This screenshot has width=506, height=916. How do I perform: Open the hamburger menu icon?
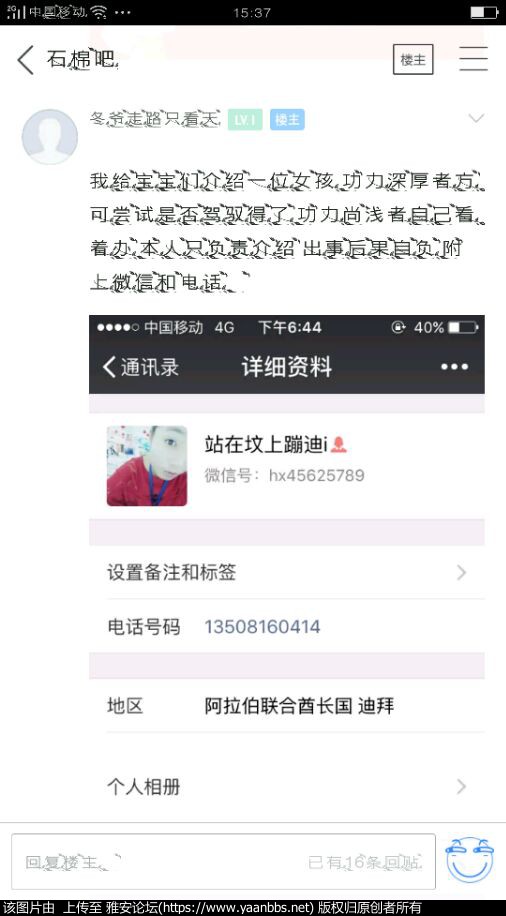tap(473, 59)
